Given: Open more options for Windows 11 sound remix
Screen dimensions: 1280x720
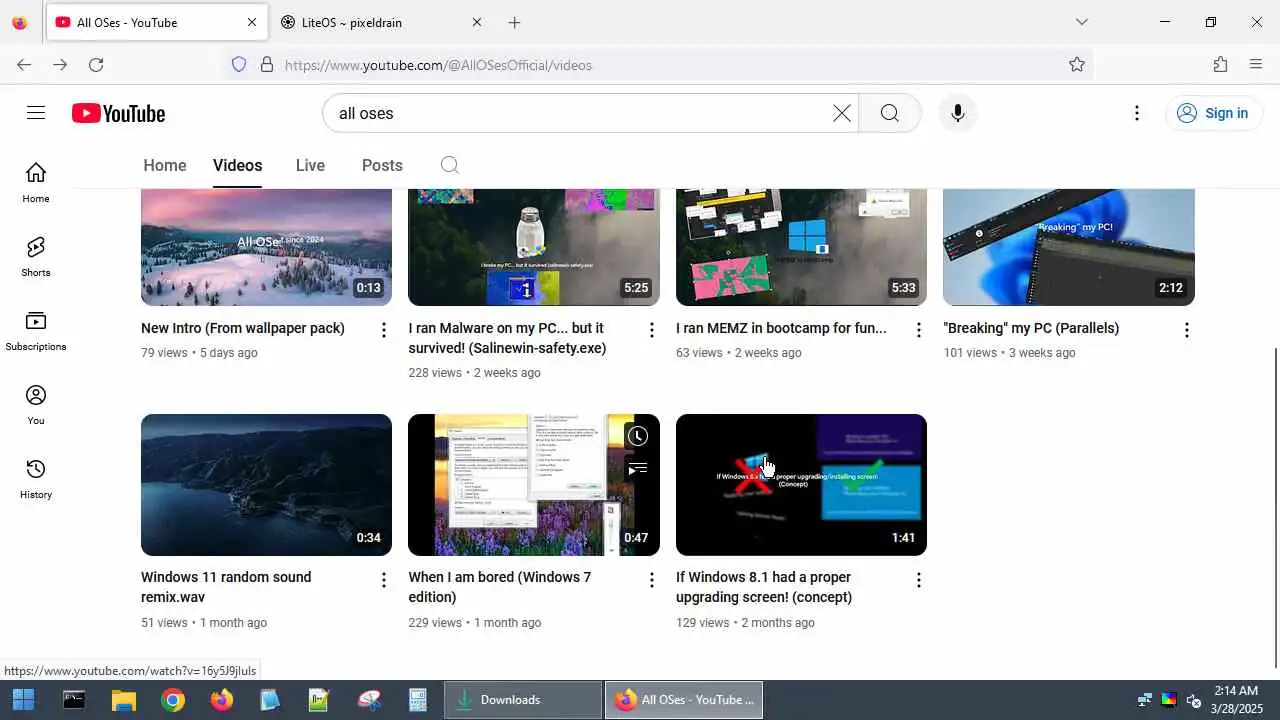Looking at the screenshot, I should [x=383, y=580].
